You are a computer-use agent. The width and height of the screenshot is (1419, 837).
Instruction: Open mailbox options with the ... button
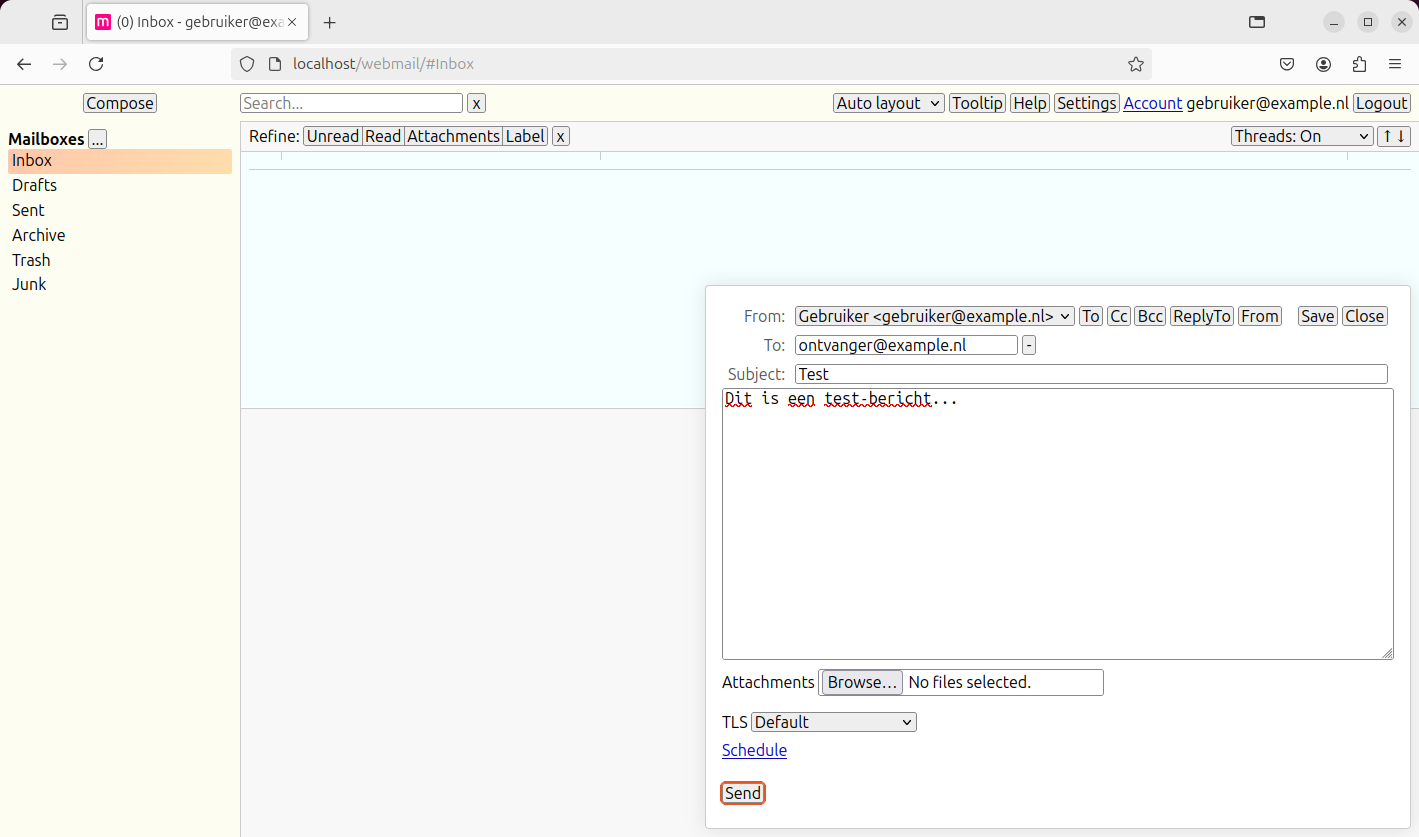(x=97, y=140)
